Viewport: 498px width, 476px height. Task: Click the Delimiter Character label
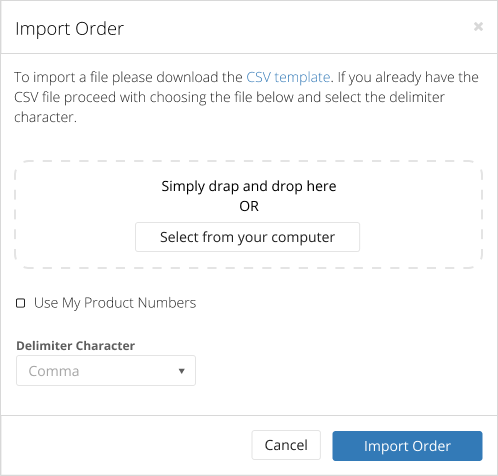[x=76, y=346]
